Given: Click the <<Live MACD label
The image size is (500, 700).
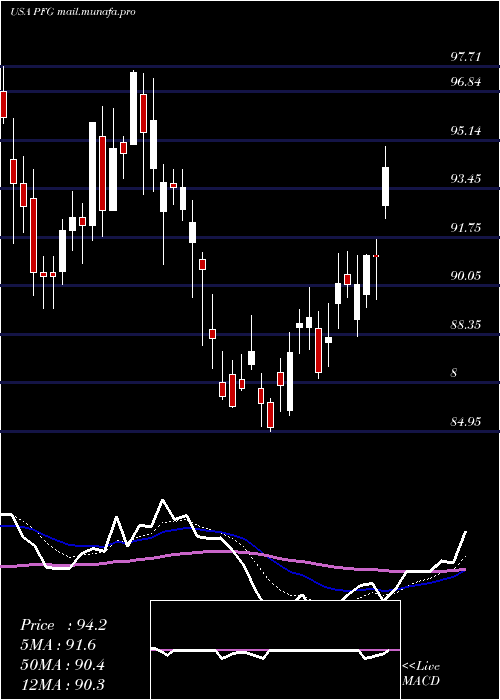Looking at the screenshot, I should tap(421, 674).
